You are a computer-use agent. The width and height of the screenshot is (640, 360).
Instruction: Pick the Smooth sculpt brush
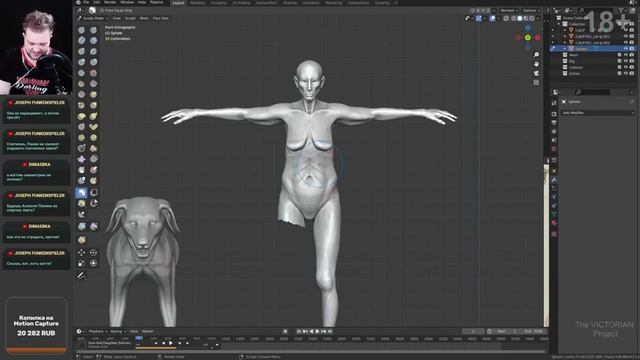click(93, 73)
